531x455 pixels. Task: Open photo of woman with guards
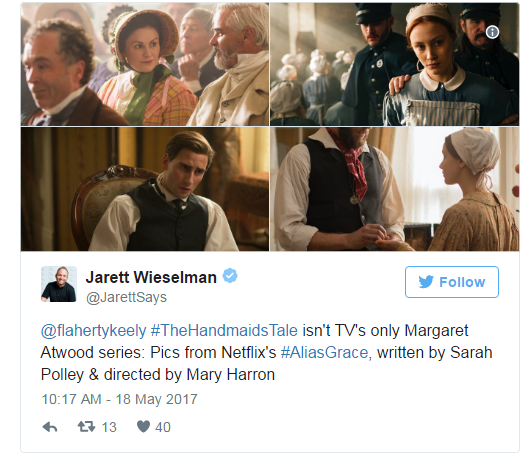coord(395,64)
